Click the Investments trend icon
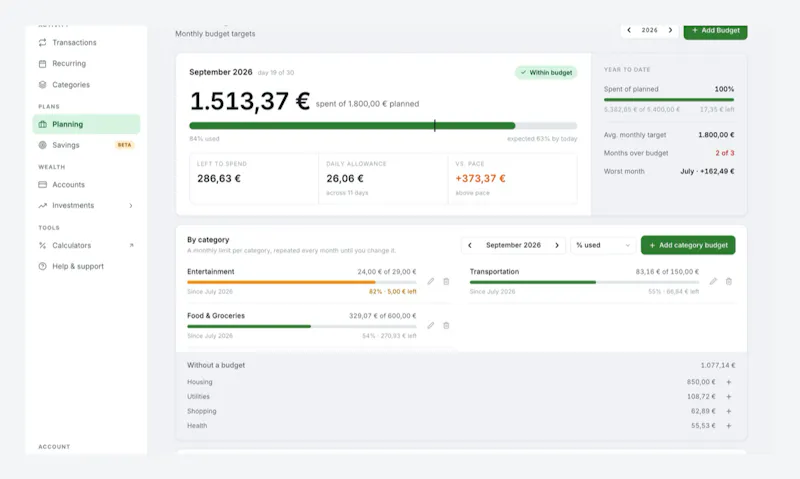 pyautogui.click(x=42, y=206)
